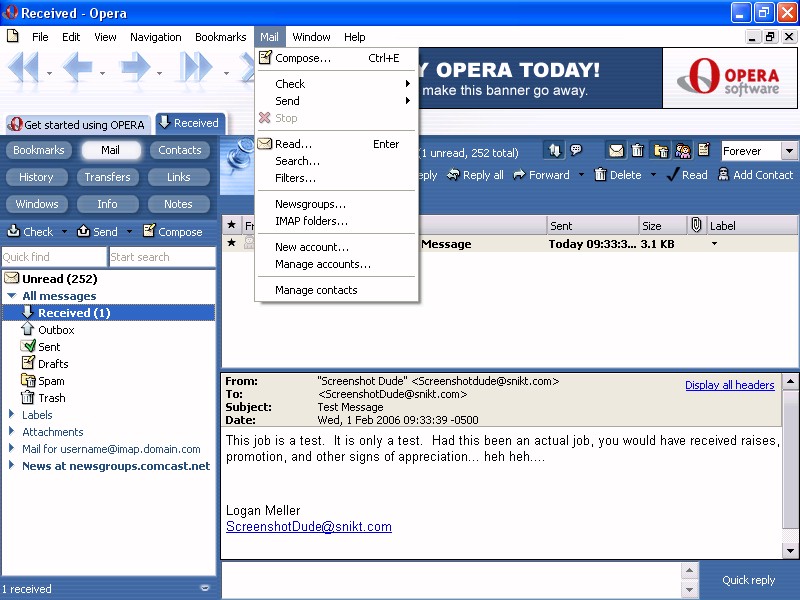
Task: Toggle the show trash icon in mail toolbar
Action: (x=637, y=151)
